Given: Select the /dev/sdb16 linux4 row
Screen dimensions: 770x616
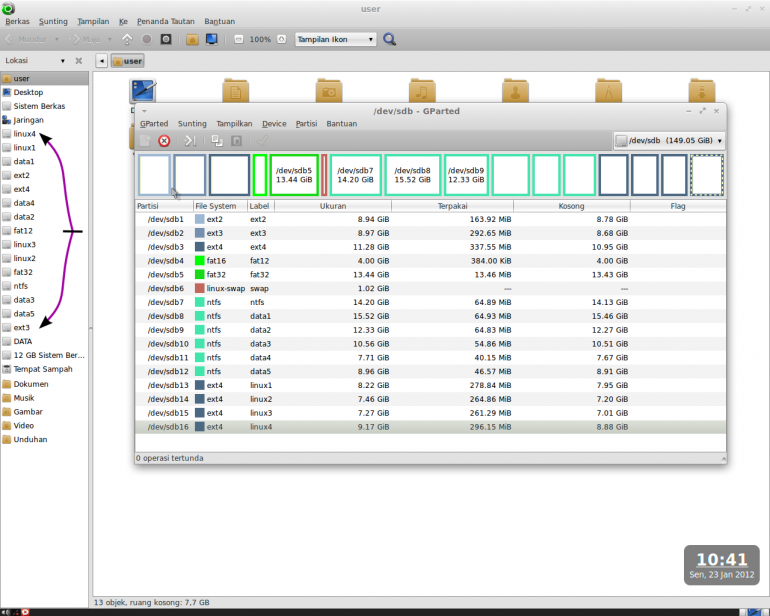Looking at the screenshot, I should [x=431, y=427].
